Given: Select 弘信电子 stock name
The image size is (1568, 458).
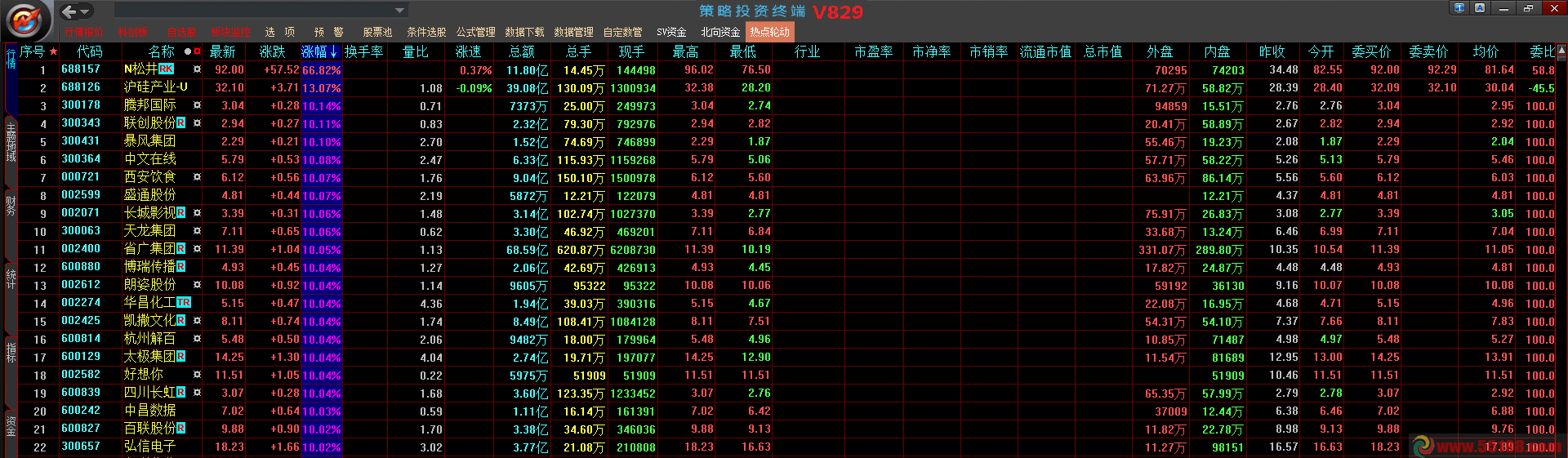Looking at the screenshot, I should (149, 447).
